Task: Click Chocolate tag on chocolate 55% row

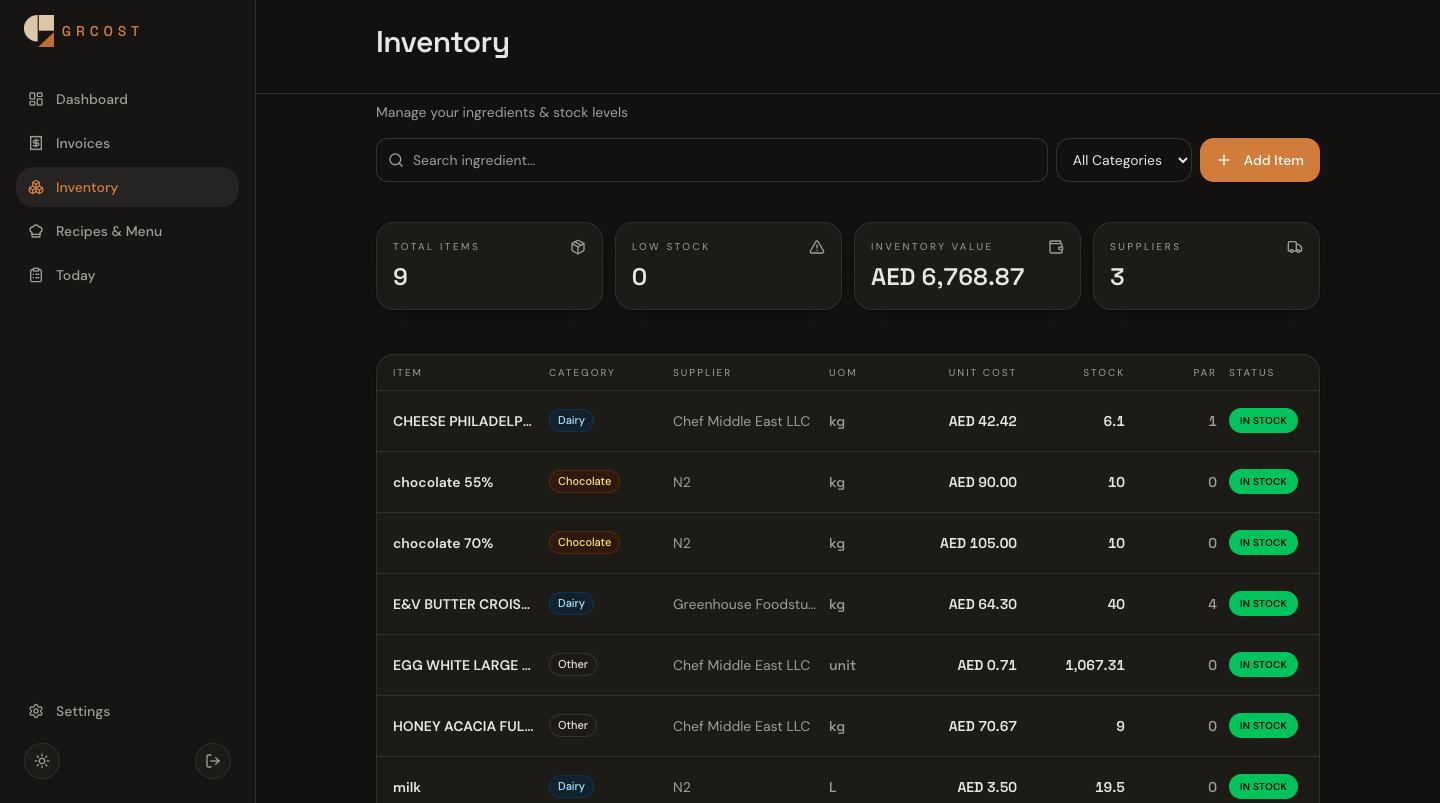Action: (x=584, y=482)
